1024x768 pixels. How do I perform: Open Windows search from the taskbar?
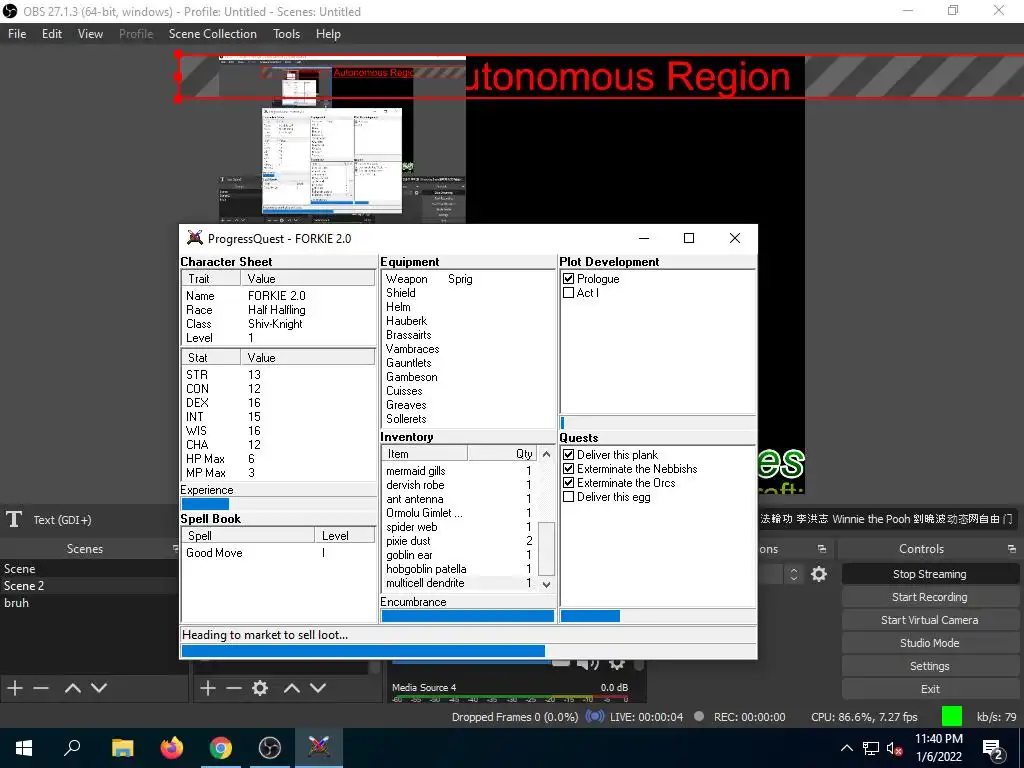(x=72, y=748)
